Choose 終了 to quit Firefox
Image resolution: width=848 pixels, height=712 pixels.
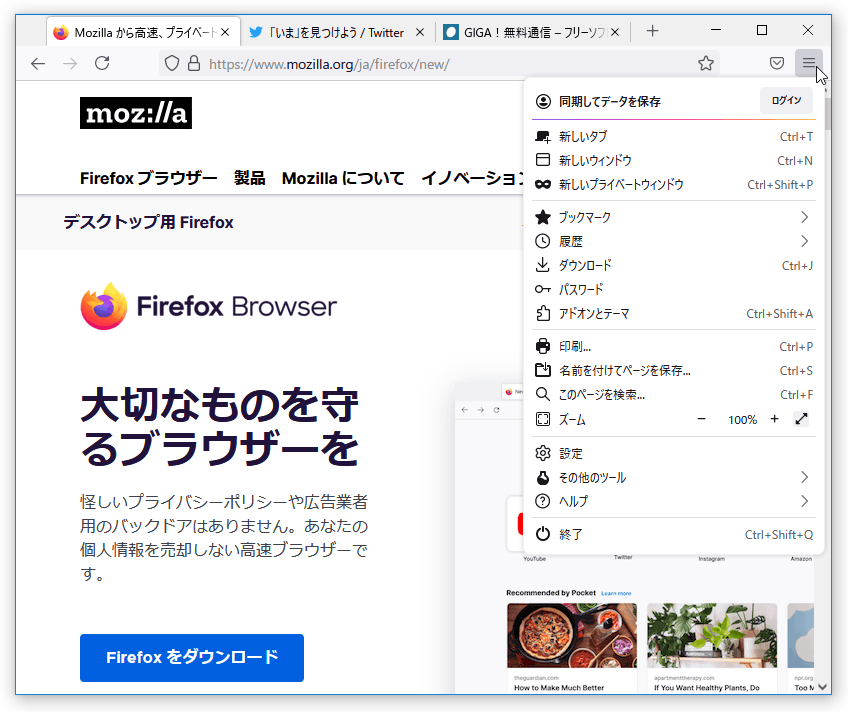(674, 535)
